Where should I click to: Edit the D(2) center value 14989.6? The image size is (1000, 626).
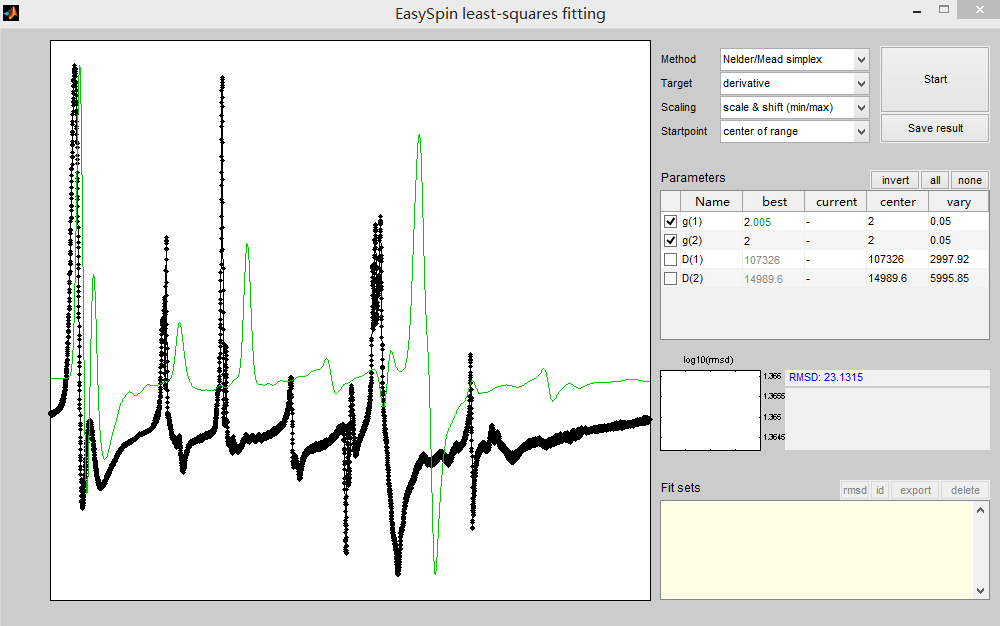point(897,279)
